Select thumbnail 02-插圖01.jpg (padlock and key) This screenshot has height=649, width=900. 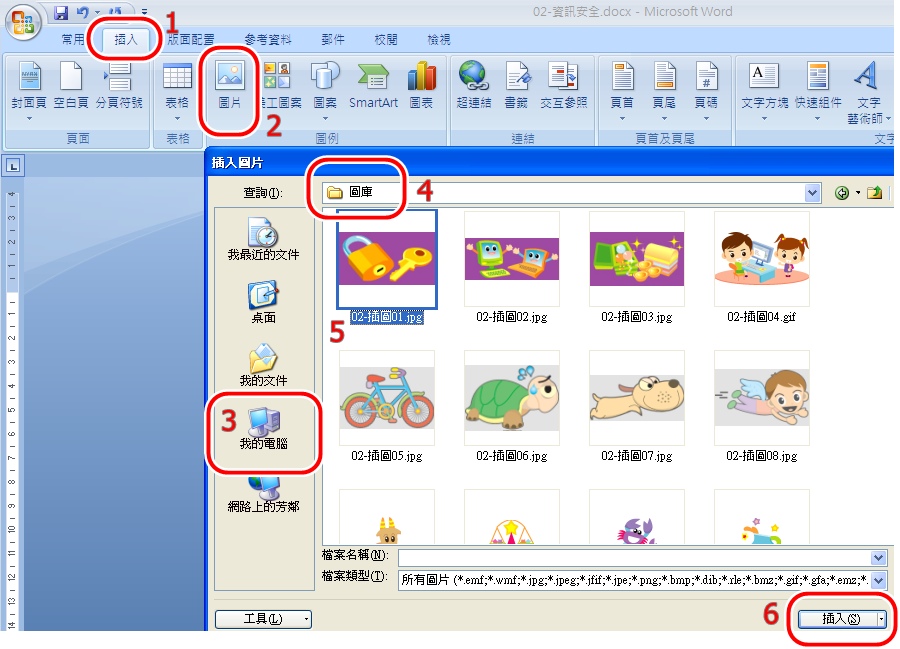tap(387, 259)
